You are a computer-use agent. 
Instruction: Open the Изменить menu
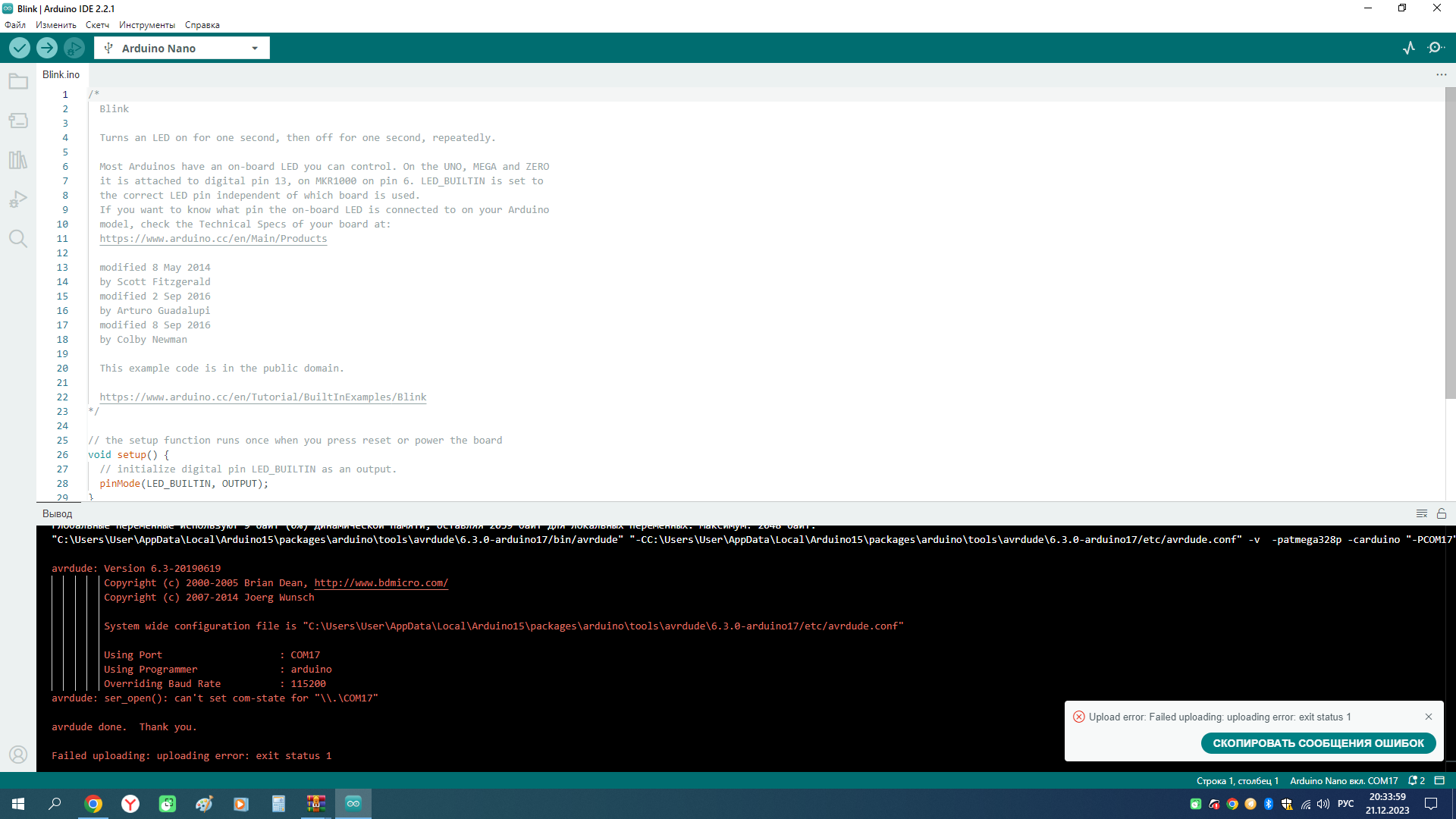[56, 25]
